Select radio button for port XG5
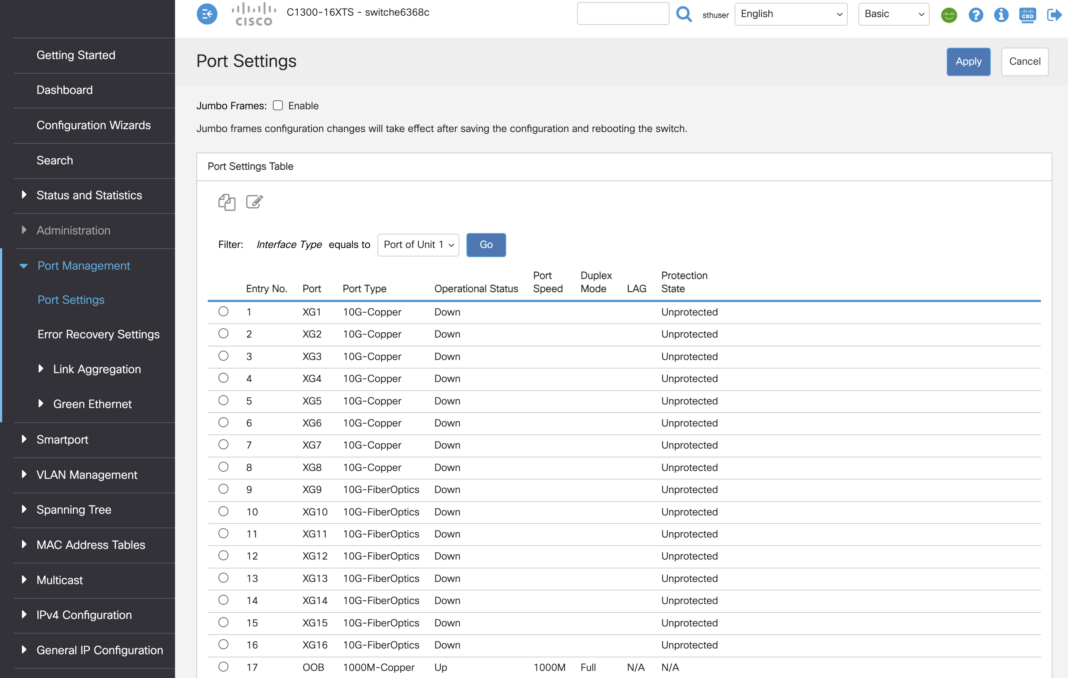This screenshot has width=1068, height=678. click(x=223, y=400)
